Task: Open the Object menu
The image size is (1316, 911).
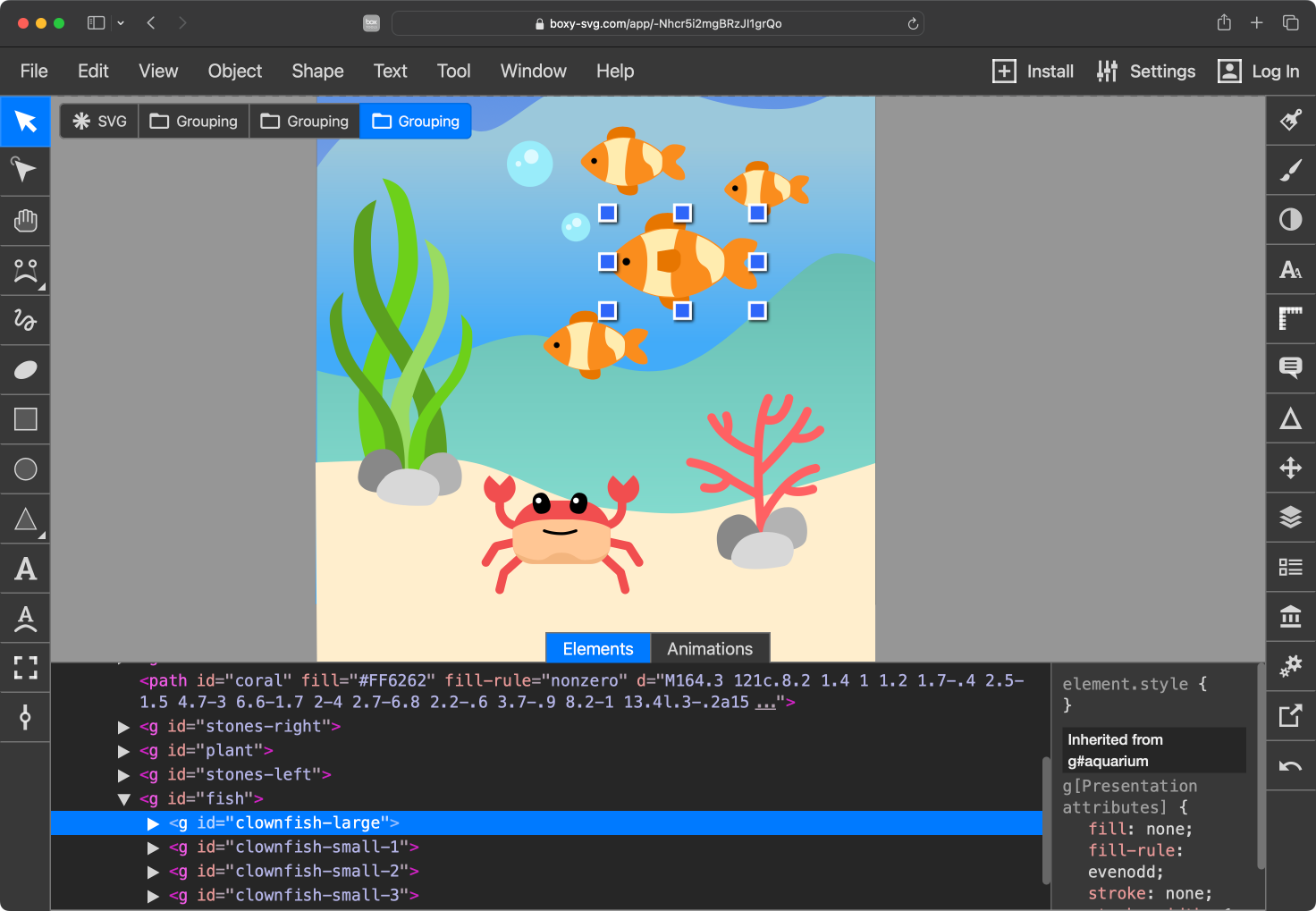Action: [235, 72]
